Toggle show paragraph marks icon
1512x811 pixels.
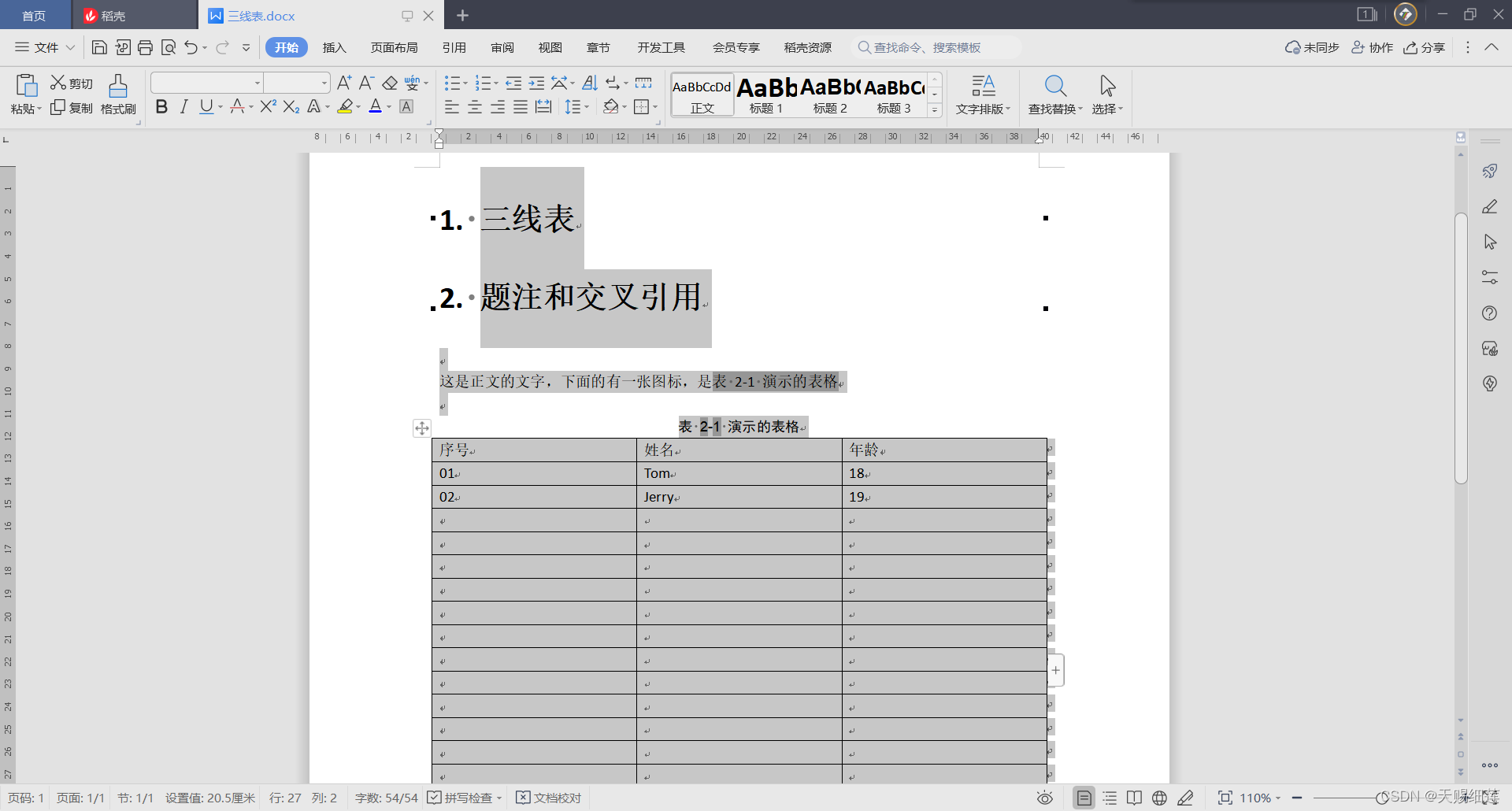click(613, 83)
